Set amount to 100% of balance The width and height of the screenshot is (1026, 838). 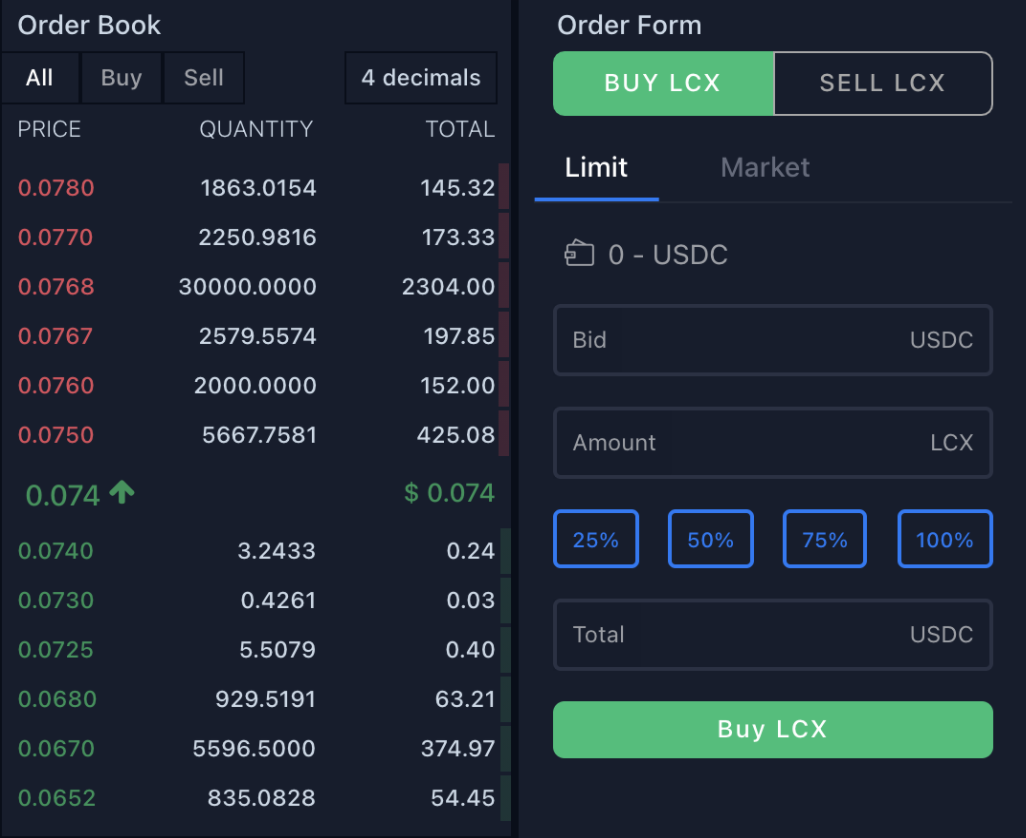[945, 539]
